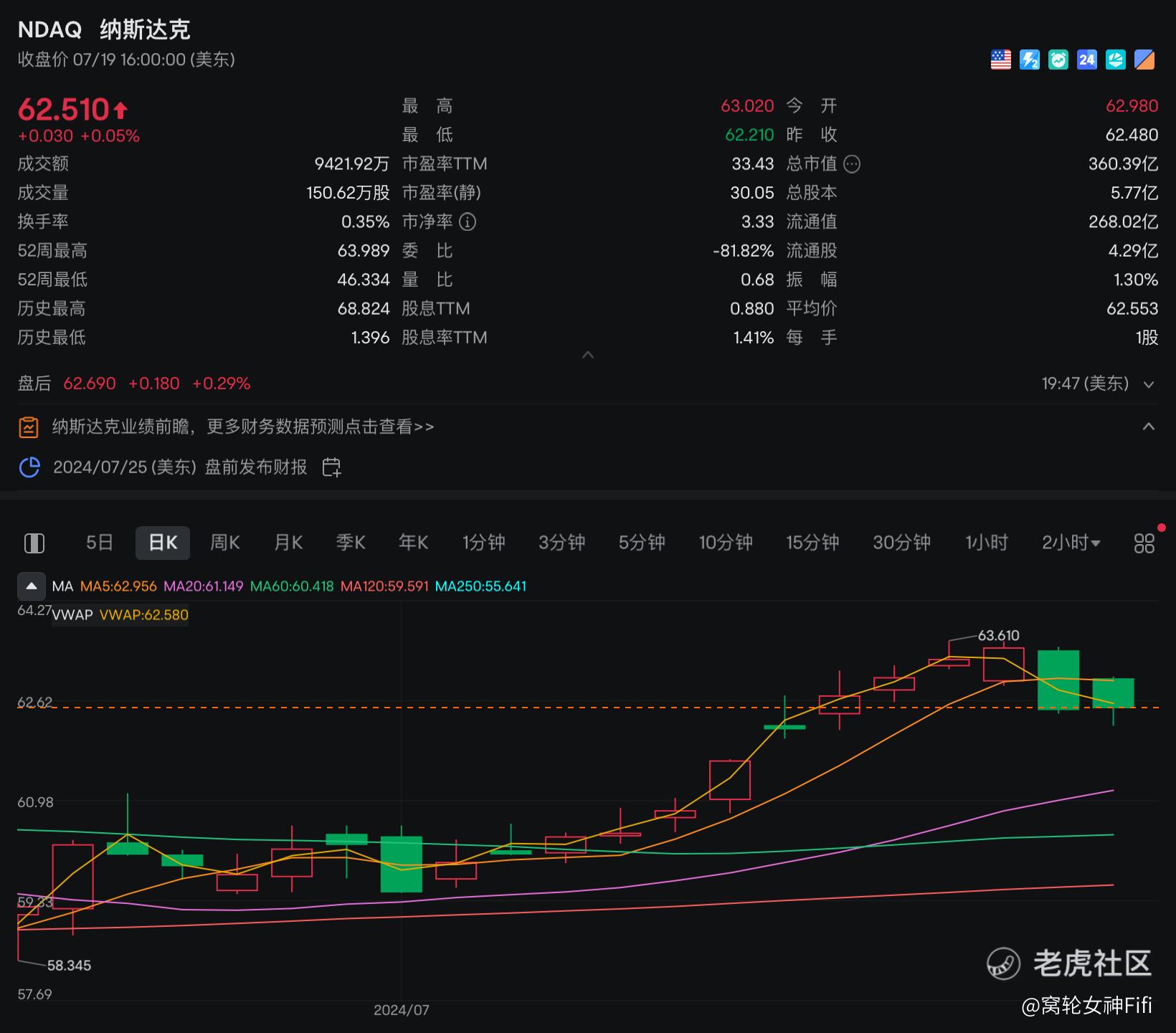Select the 10分钟 interval tab
Viewport: 1176px width, 1033px height.
(726, 543)
